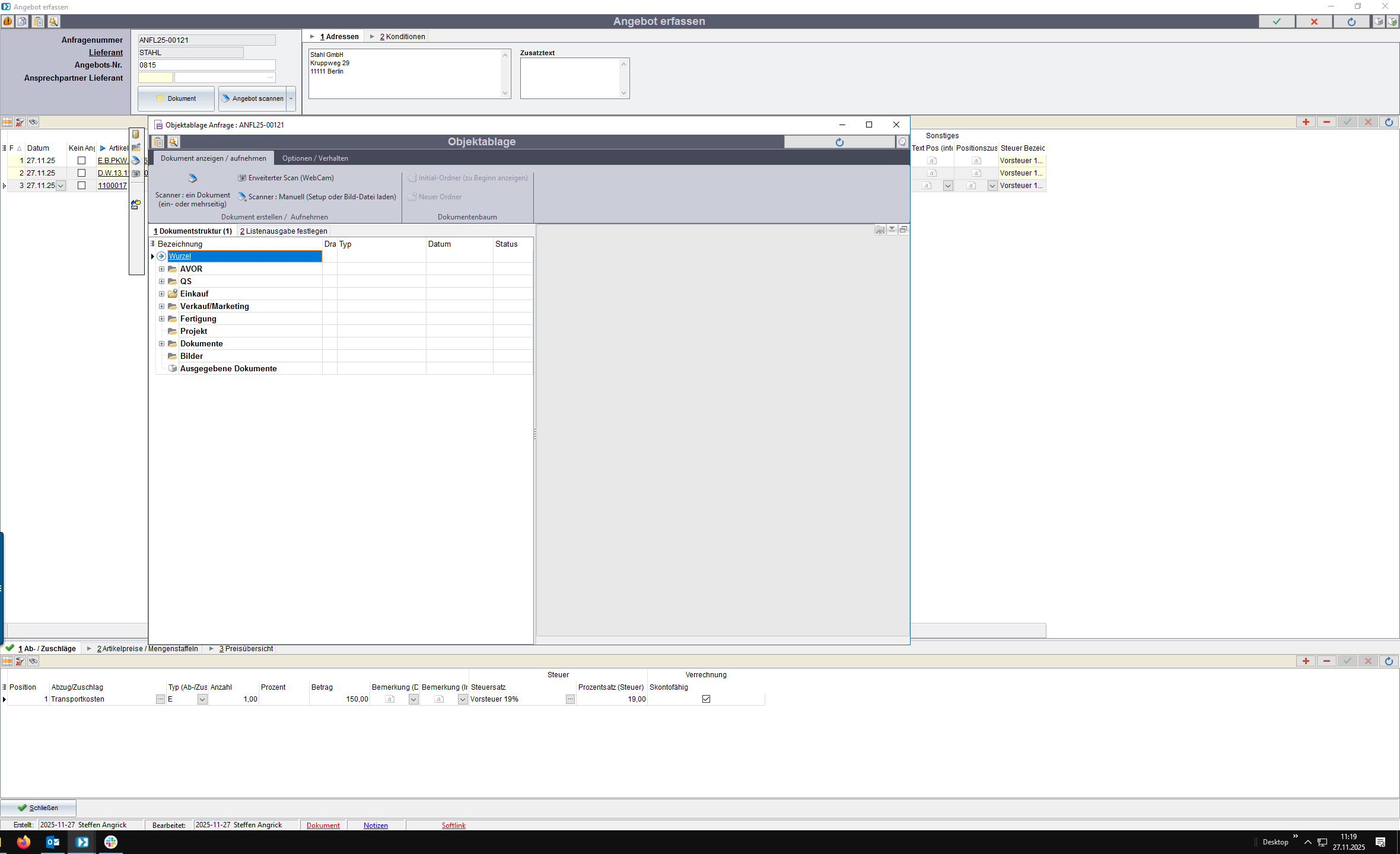Open the Notizen link in status bar
The width and height of the screenshot is (1400, 854).
[x=376, y=826]
